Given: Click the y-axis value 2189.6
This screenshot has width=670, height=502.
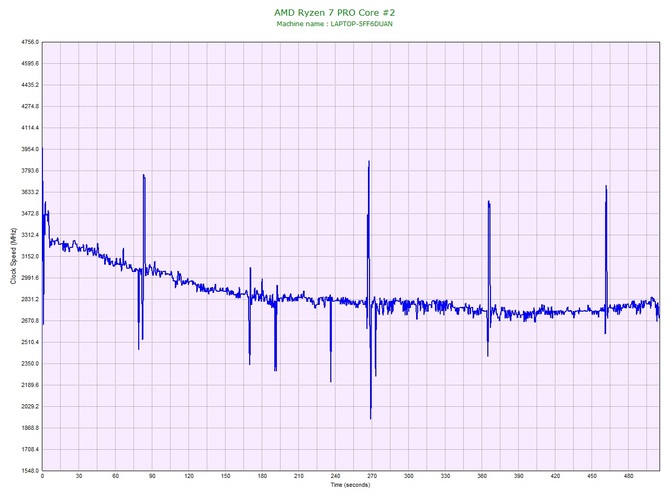Looking at the screenshot, I should (x=30, y=385).
